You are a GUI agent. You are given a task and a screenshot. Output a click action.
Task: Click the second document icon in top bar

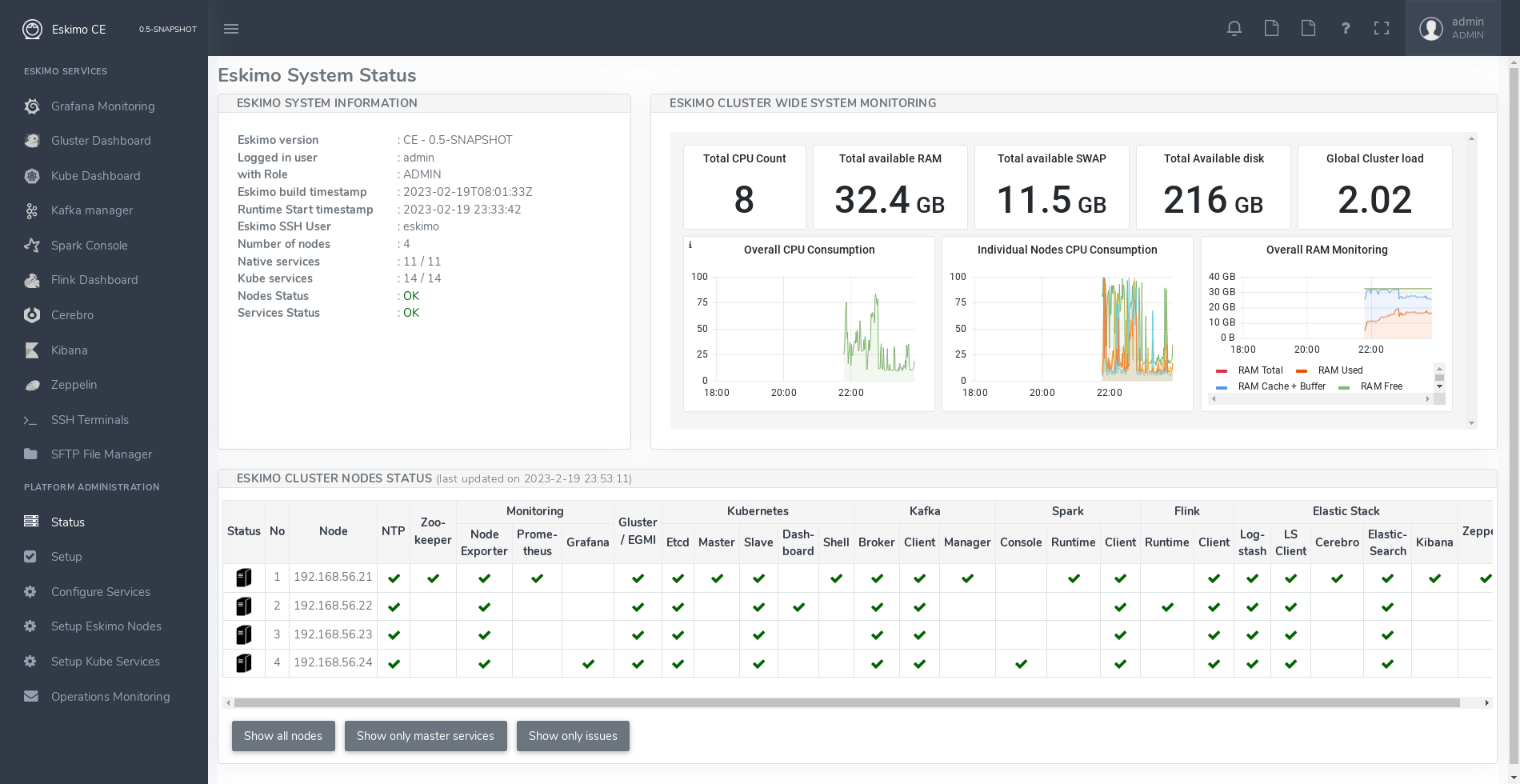pos(1308,29)
